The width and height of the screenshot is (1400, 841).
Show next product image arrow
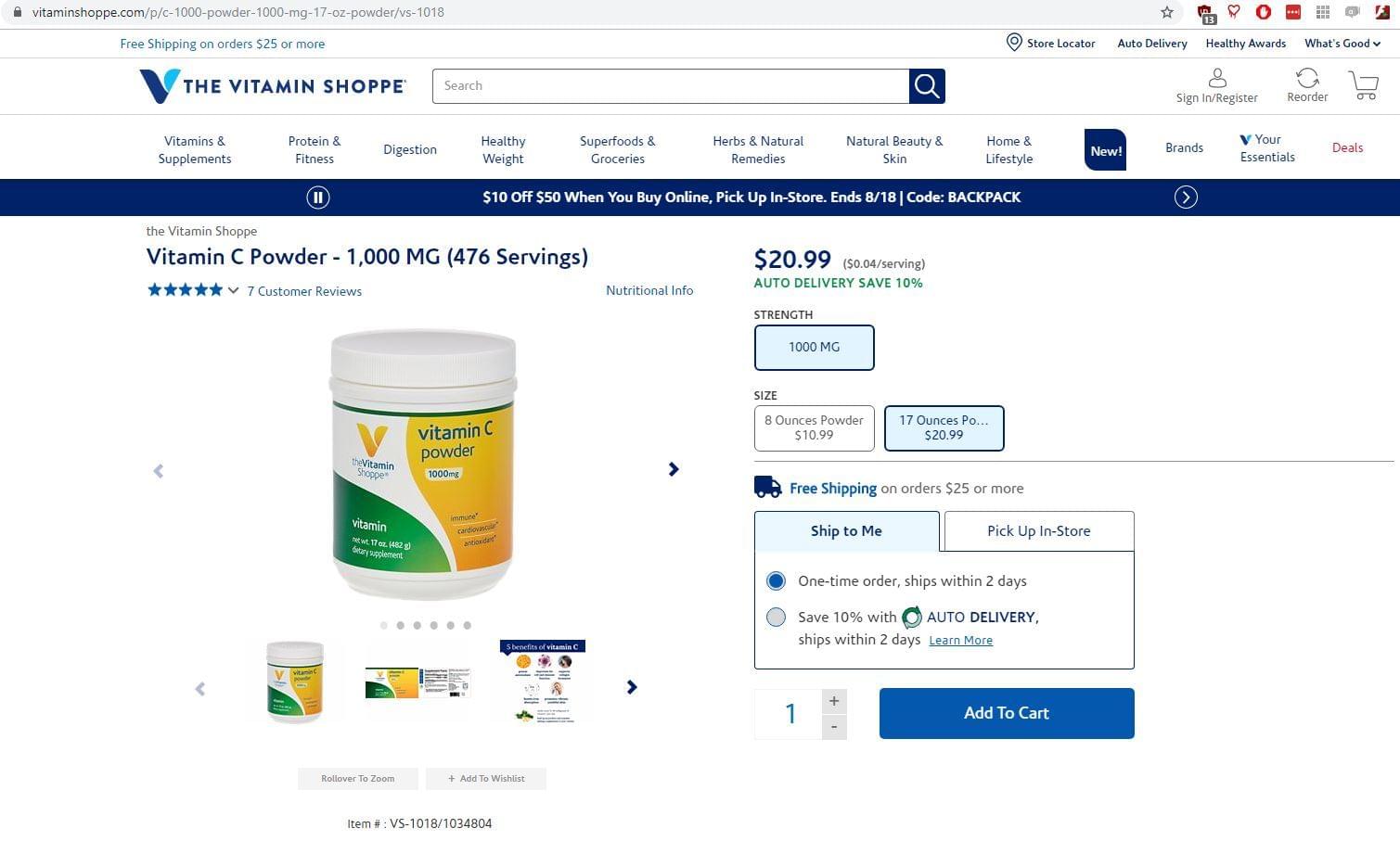pos(674,469)
